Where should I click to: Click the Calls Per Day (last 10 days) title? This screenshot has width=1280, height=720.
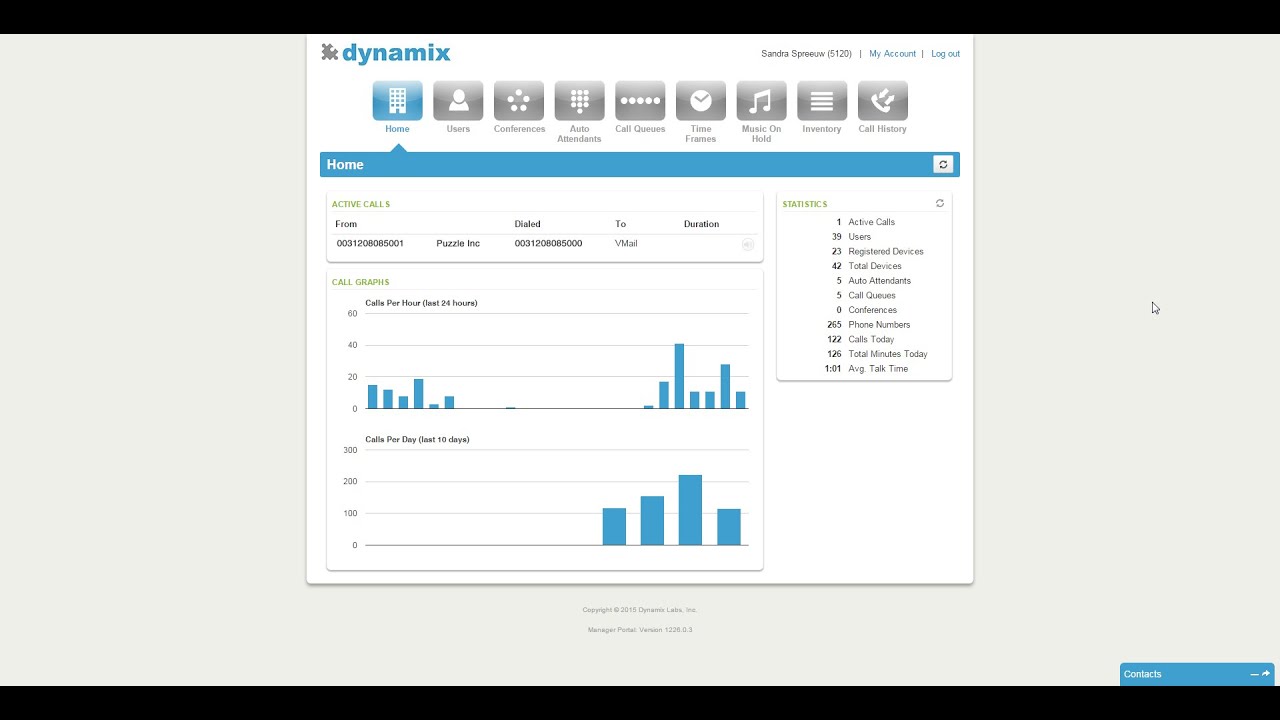(417, 439)
